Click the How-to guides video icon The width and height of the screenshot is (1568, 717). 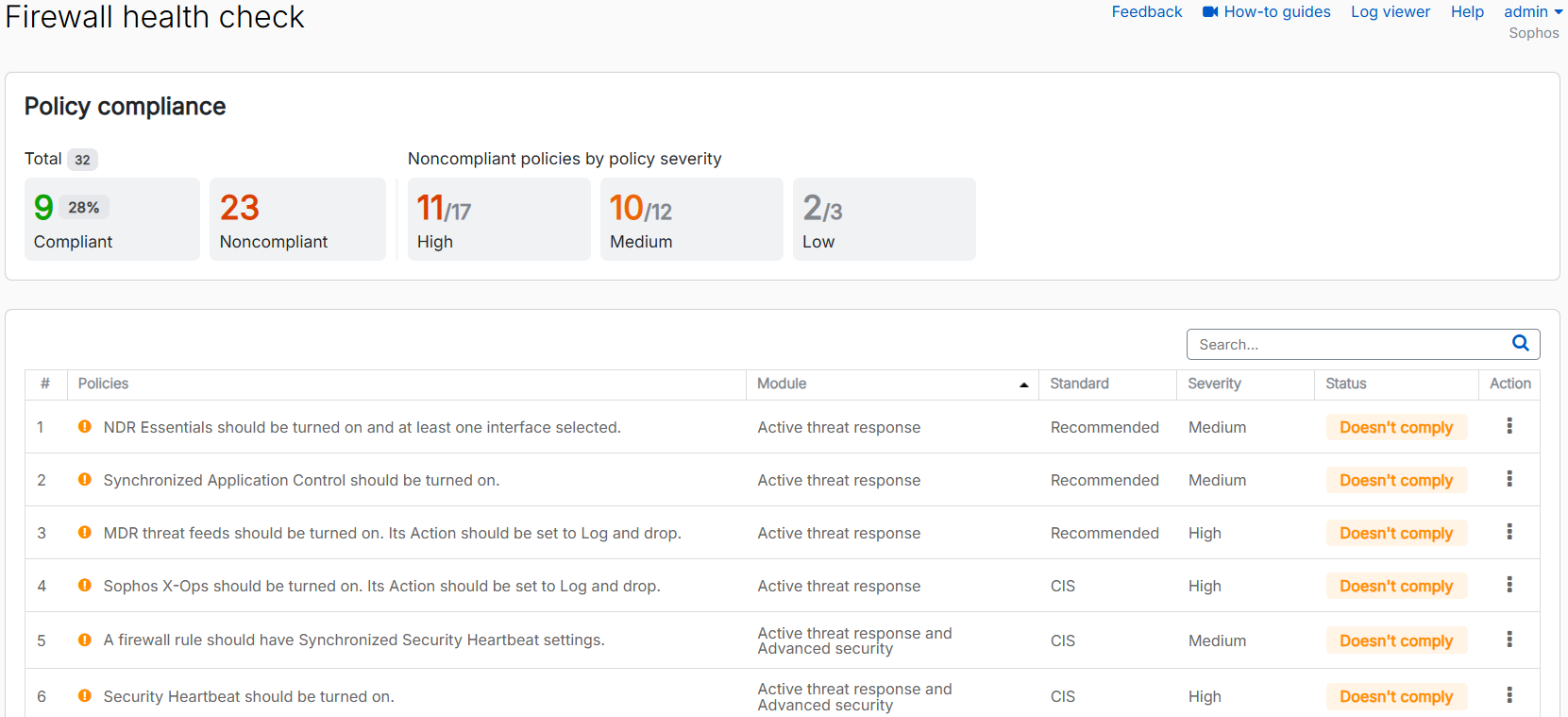[x=1210, y=12]
